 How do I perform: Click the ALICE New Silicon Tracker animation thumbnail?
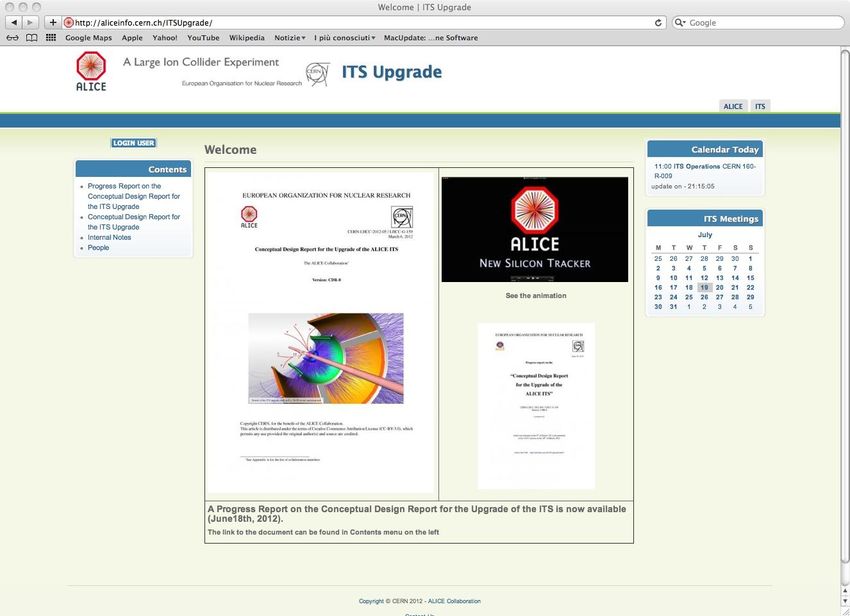click(534, 229)
